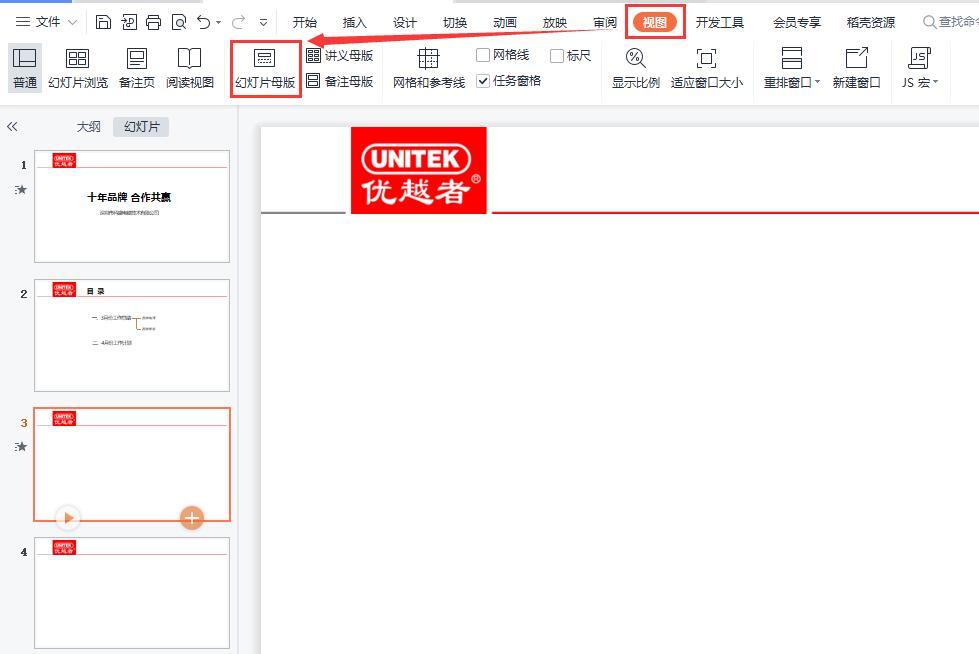Click the orange plus to add slide
The height and width of the screenshot is (654, 979).
(192, 517)
